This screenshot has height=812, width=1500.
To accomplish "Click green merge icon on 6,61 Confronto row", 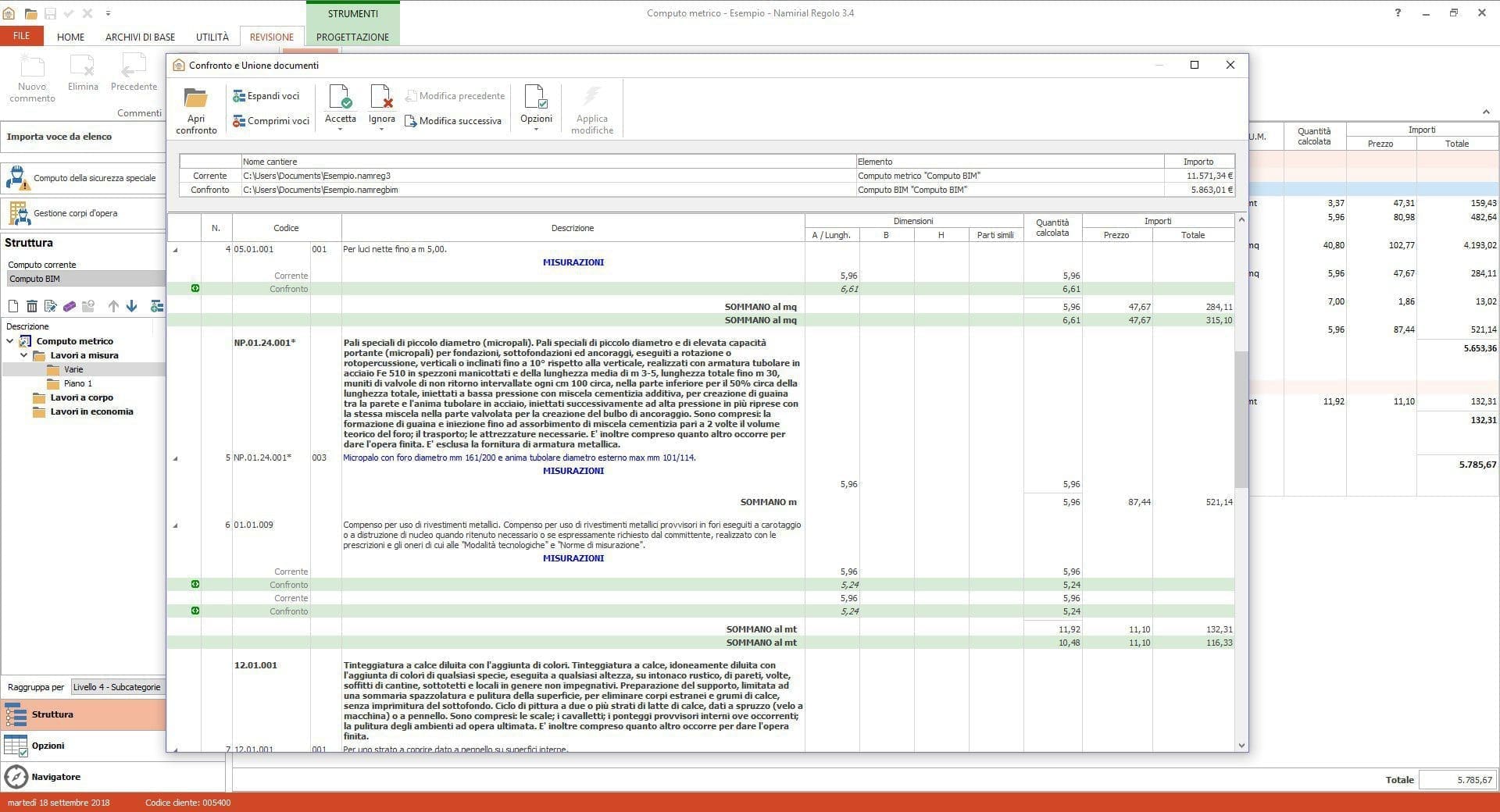I will coord(195,289).
